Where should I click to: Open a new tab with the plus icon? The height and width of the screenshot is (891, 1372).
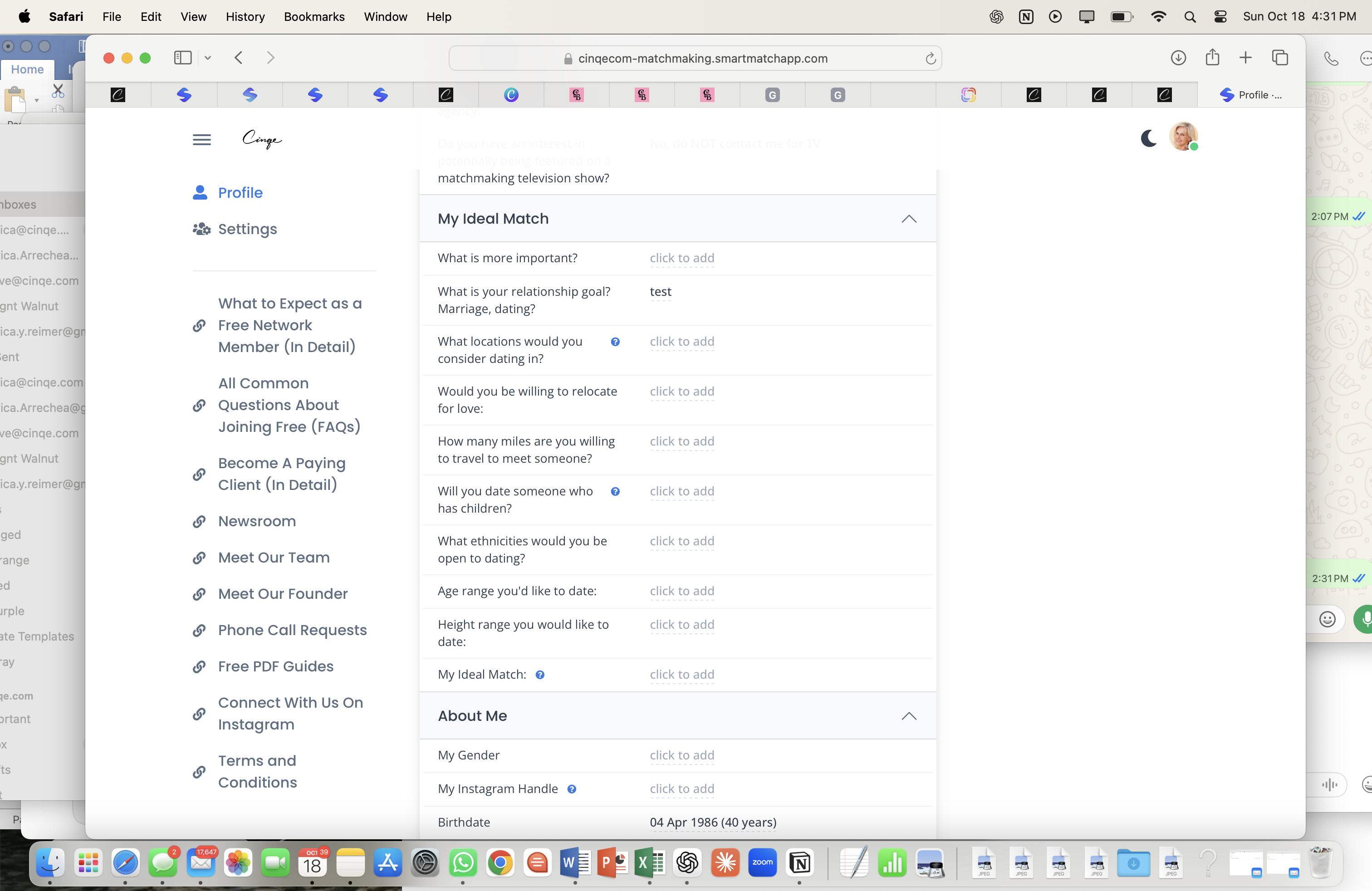(1245, 58)
